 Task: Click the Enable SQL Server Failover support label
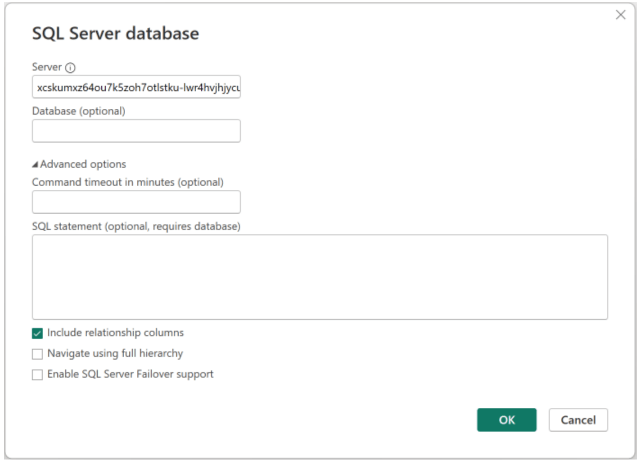[130, 375]
